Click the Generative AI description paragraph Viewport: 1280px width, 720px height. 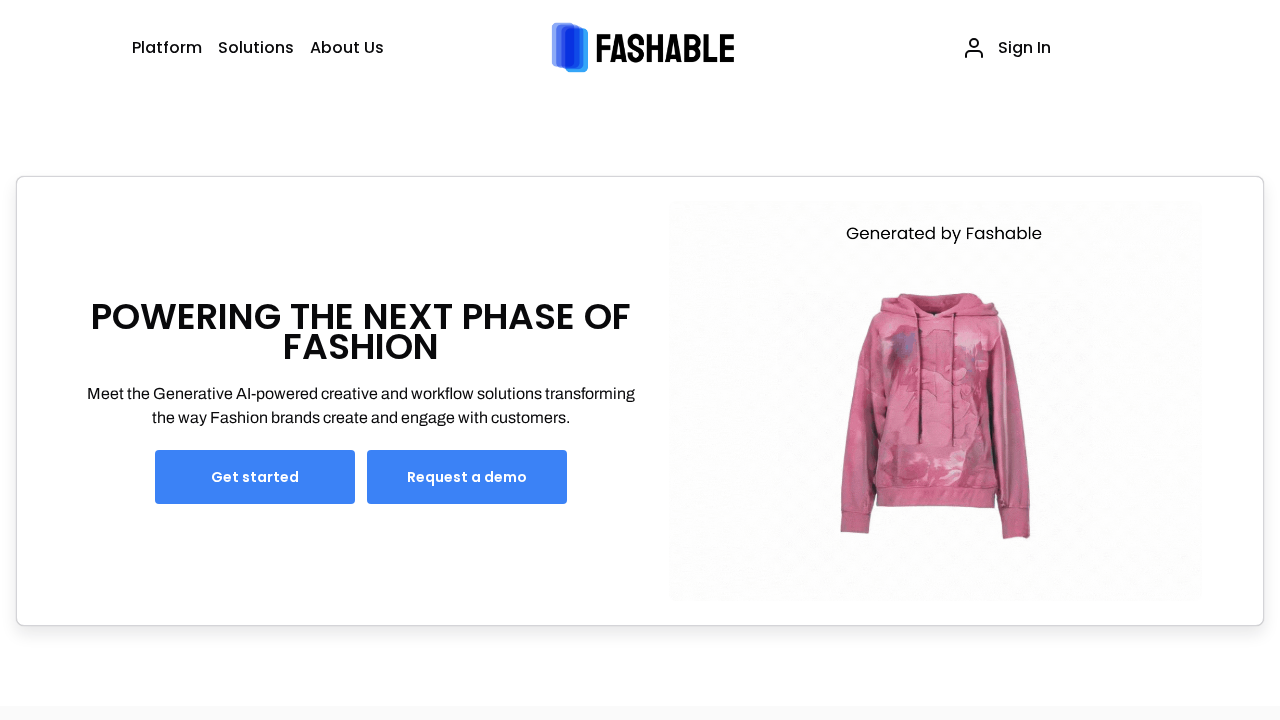(360, 405)
